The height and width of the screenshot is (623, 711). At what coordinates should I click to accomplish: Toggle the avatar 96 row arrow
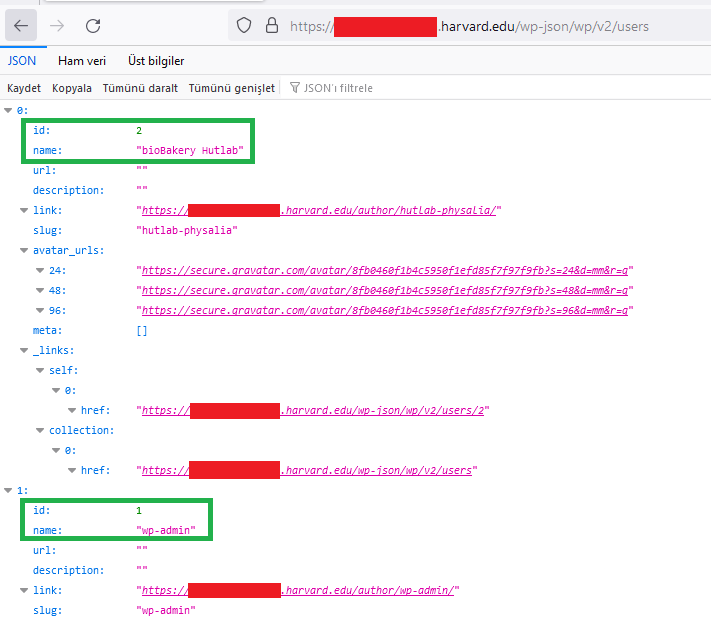(x=40, y=311)
